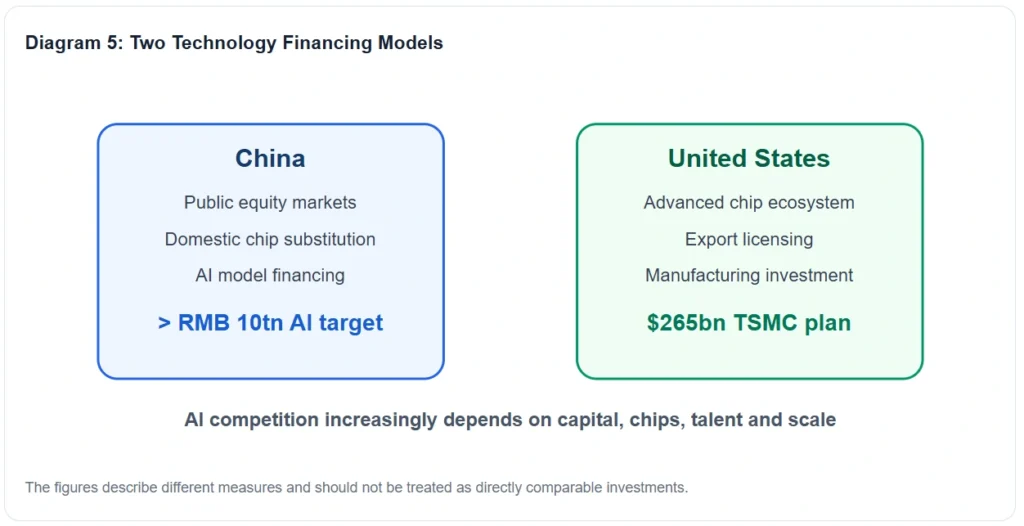Select the United States heading text

(749, 159)
